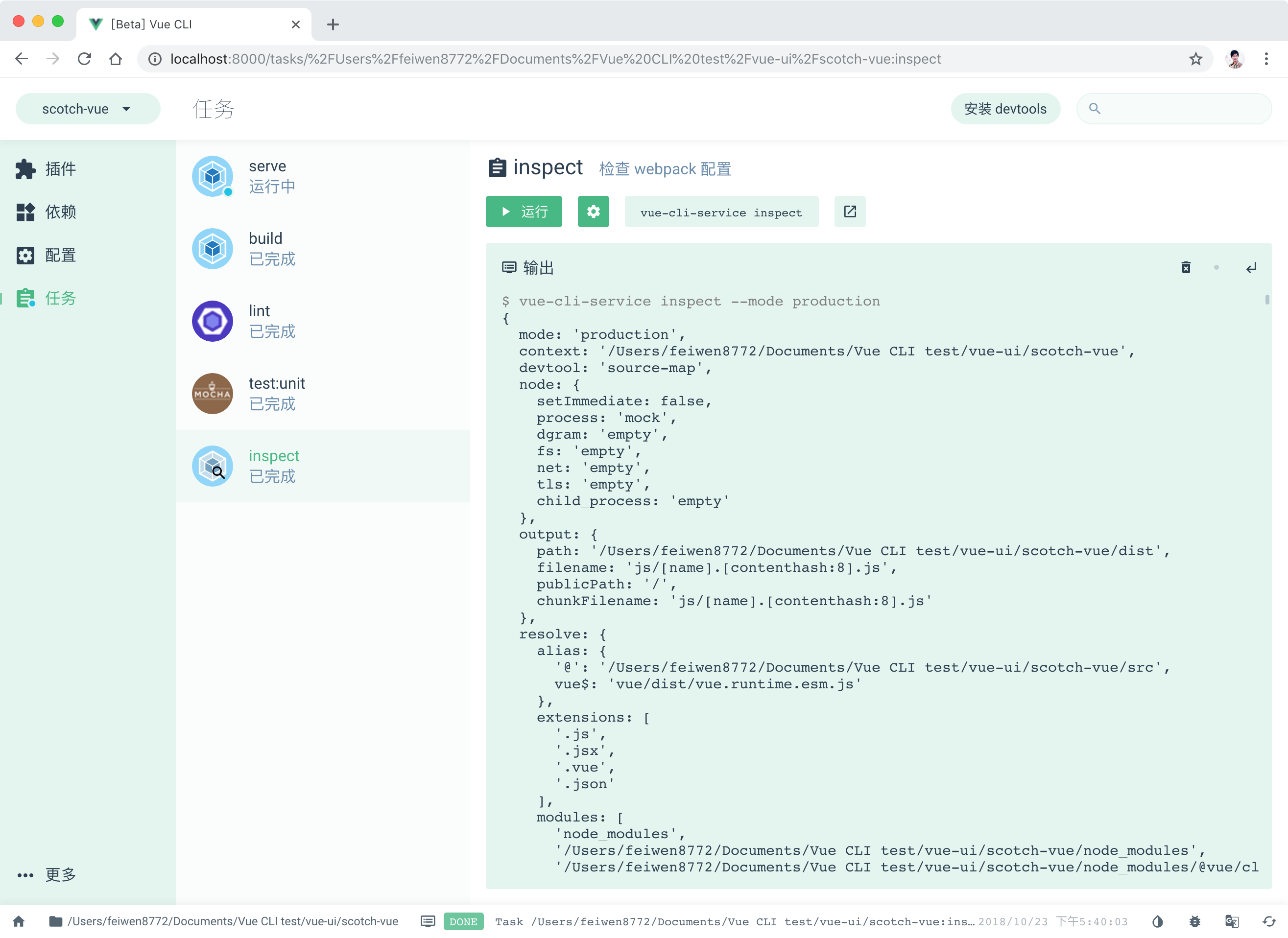Click the 'vue-cli-service inspect --mode production' output line

click(x=691, y=301)
